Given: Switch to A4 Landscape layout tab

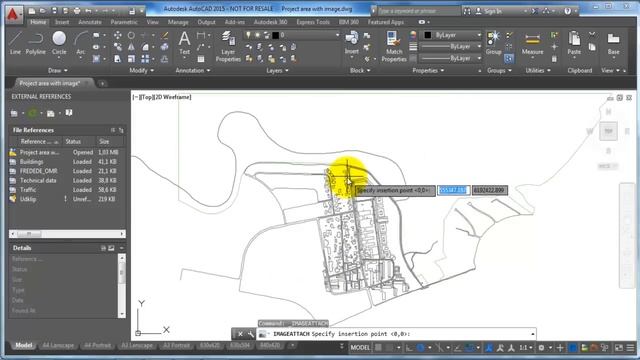Looking at the screenshot, I should [58, 346].
